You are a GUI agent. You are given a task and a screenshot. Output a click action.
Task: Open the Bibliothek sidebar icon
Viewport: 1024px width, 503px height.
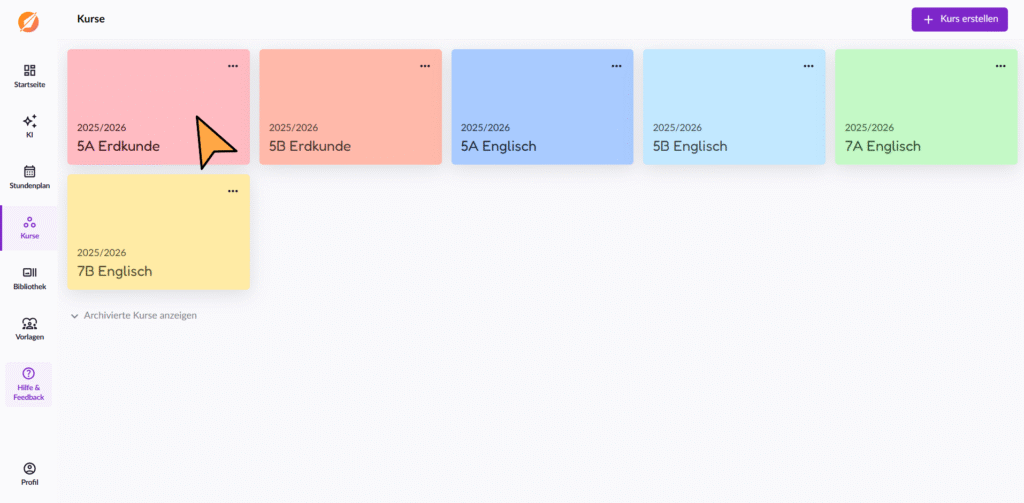(x=29, y=272)
